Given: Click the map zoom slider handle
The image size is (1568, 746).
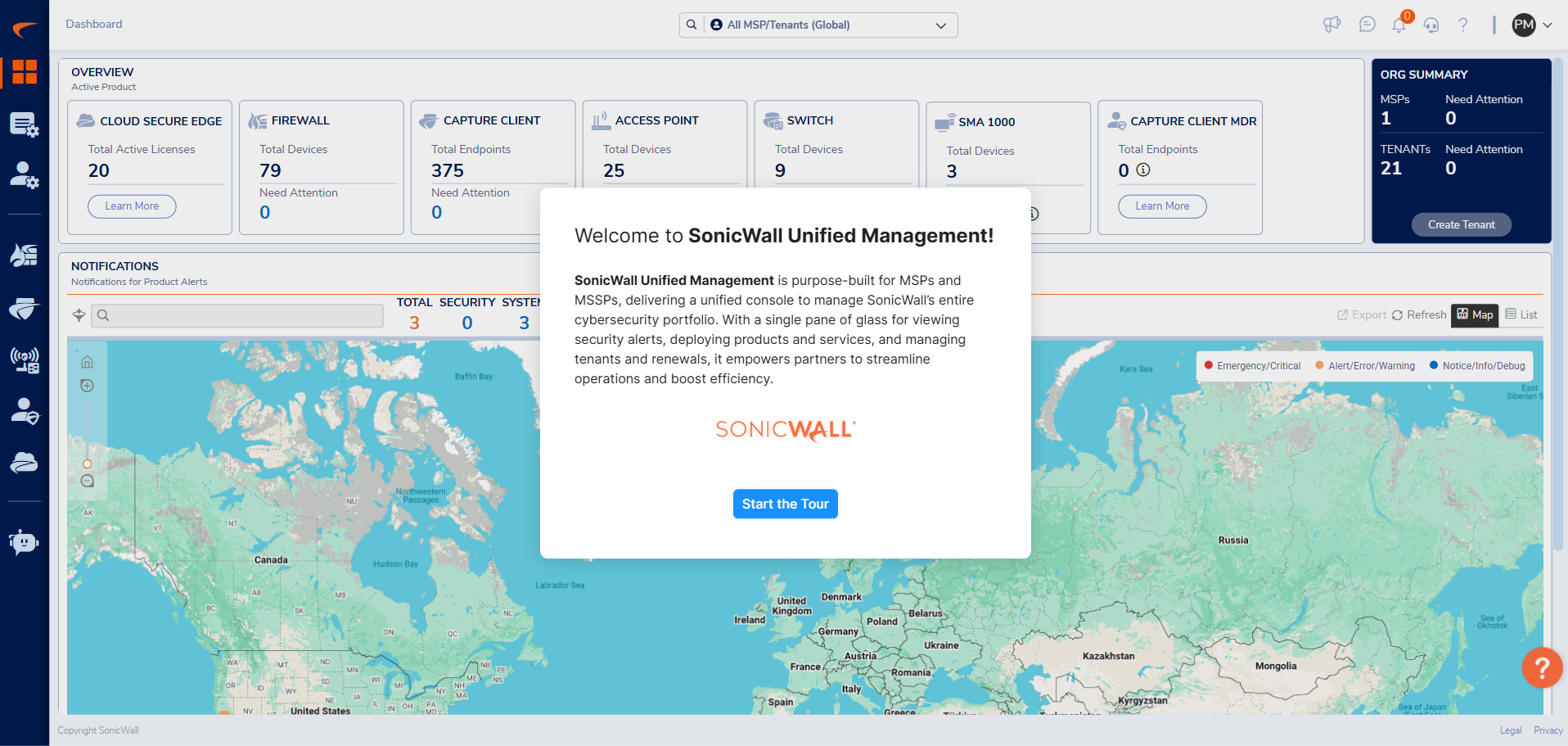Looking at the screenshot, I should 87,464.
